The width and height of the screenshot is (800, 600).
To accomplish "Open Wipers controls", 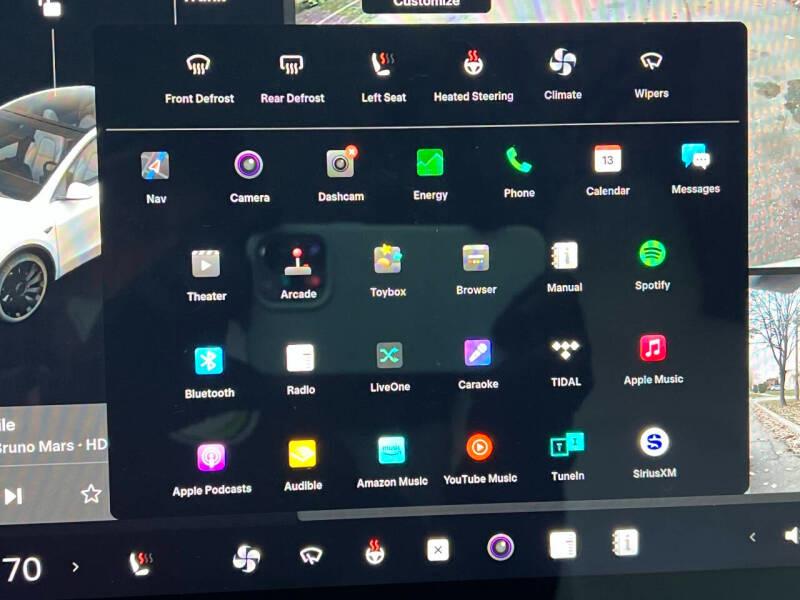I will click(651, 62).
